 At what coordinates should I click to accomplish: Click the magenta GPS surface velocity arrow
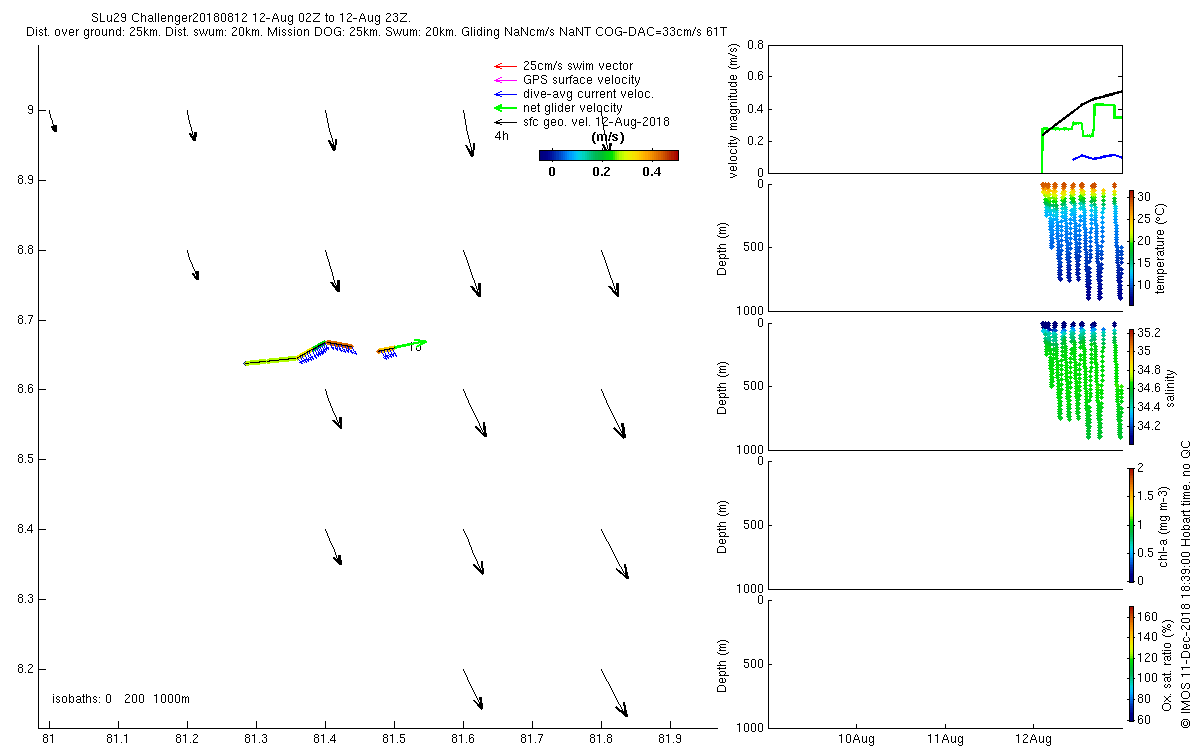pyautogui.click(x=505, y=80)
